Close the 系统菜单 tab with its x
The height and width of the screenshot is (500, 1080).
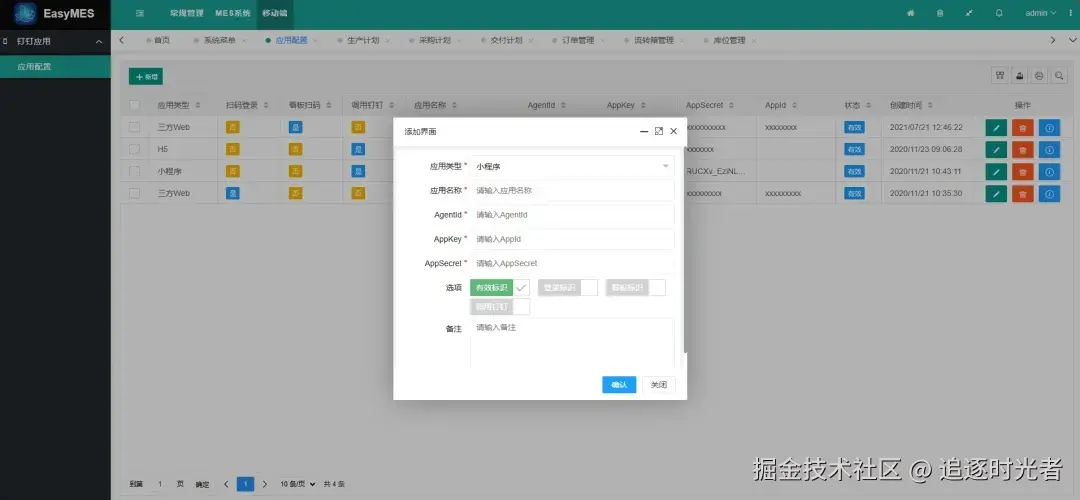point(243,41)
